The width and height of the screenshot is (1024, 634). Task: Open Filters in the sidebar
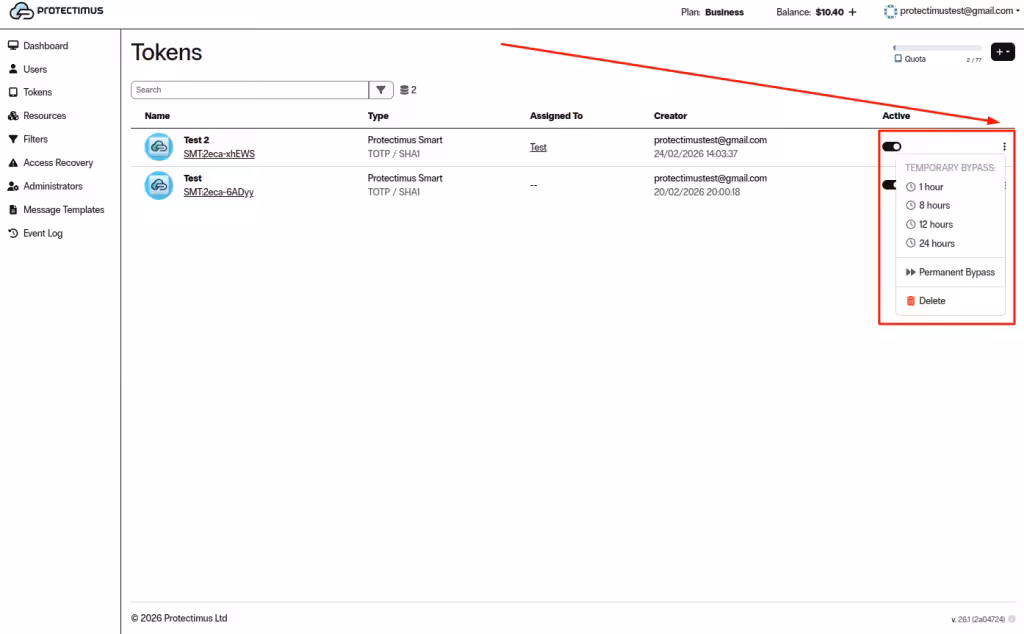[x=35, y=139]
